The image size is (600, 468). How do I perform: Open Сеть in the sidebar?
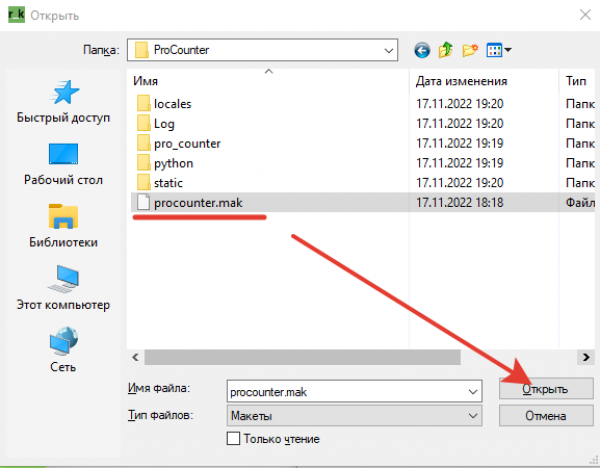[x=64, y=350]
